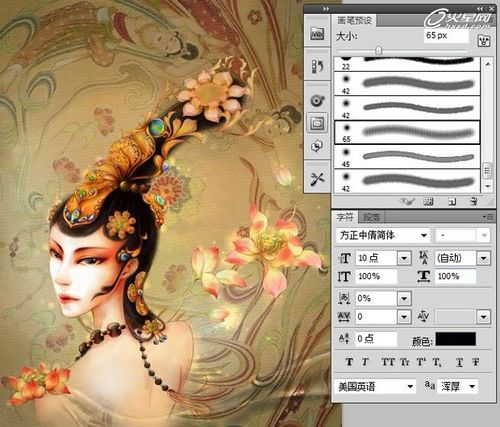
Task: Open the Preset Manager icon
Action: 428,201
